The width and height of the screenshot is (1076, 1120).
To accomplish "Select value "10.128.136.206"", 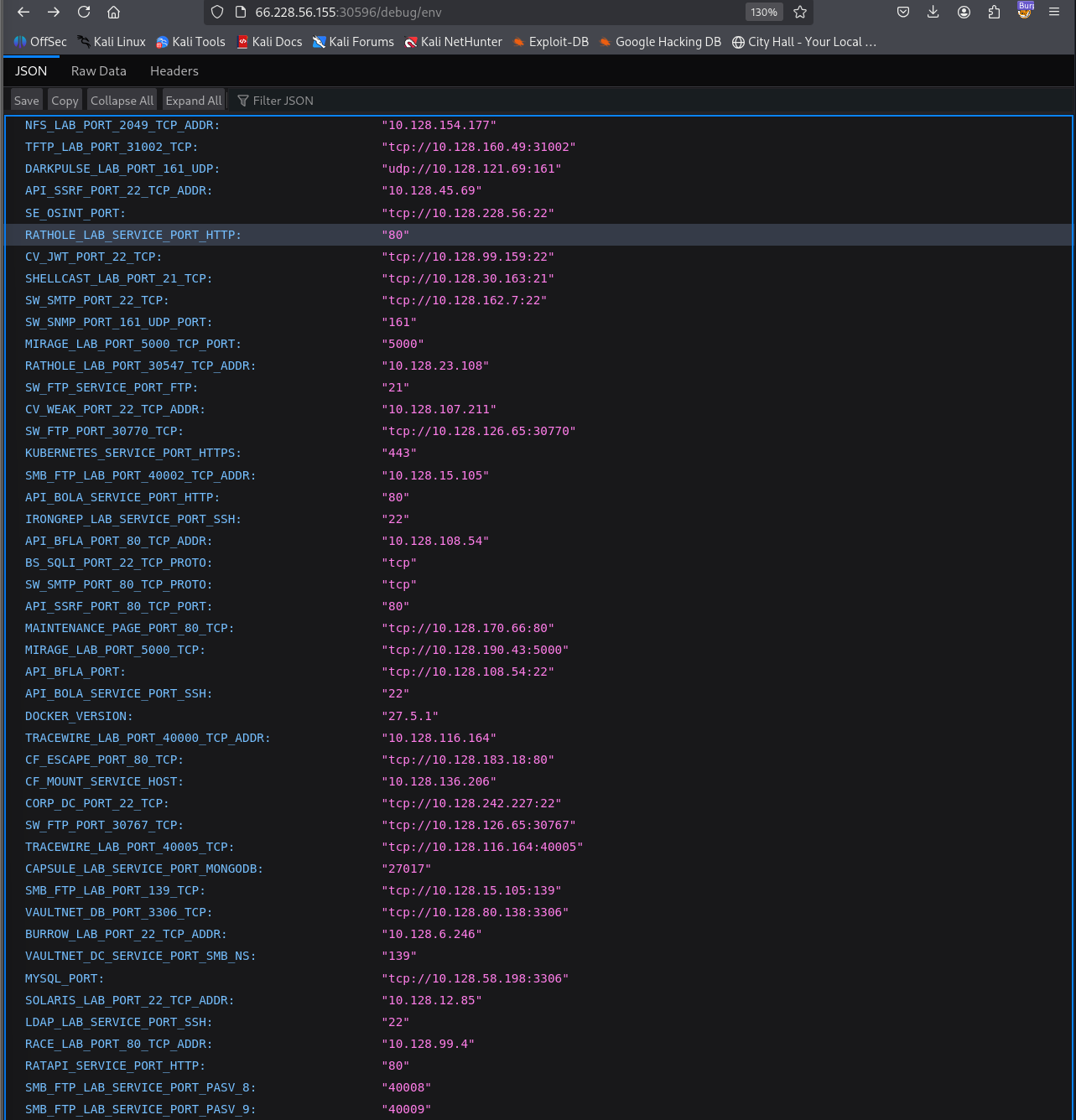I will click(439, 781).
